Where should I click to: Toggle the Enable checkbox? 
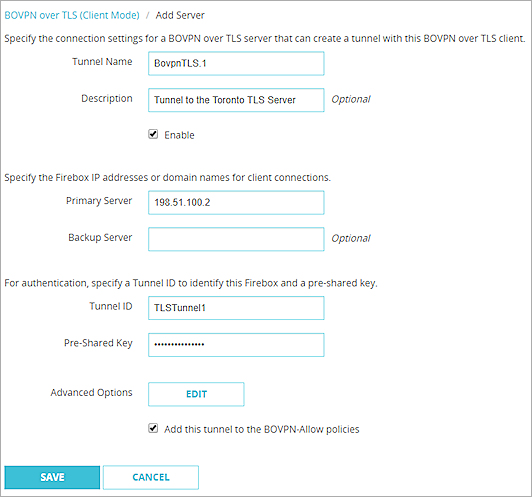[153, 134]
